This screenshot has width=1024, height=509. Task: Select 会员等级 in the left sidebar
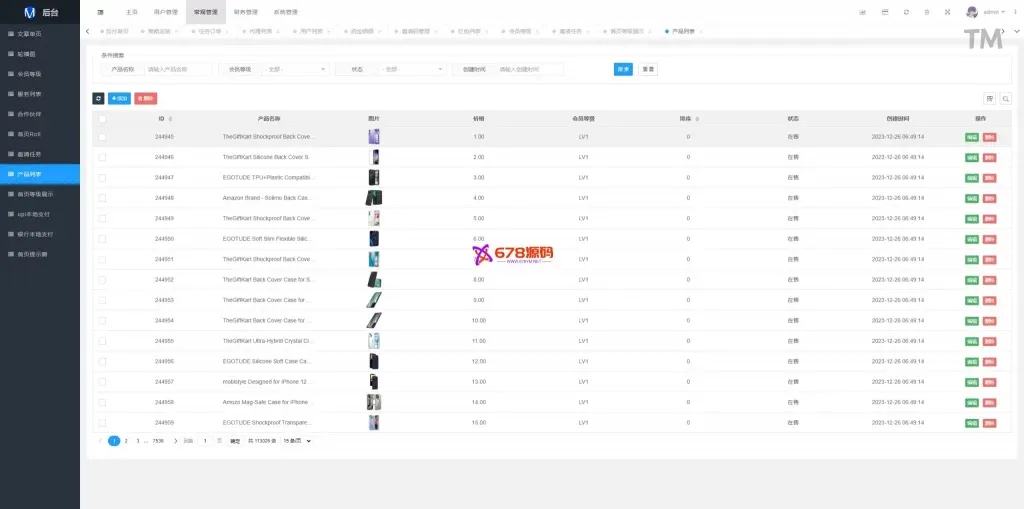click(x=30, y=74)
